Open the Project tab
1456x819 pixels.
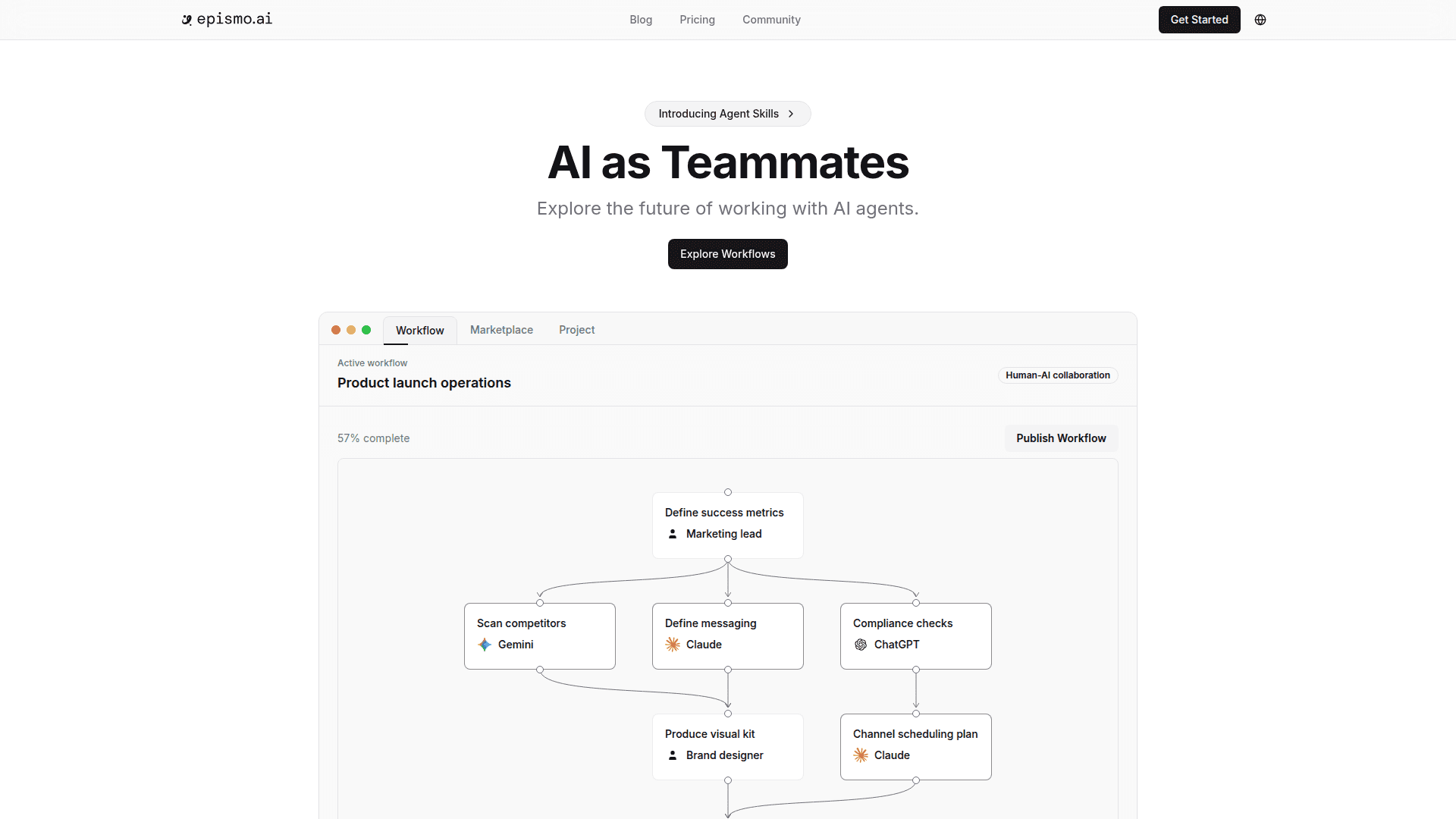click(576, 330)
